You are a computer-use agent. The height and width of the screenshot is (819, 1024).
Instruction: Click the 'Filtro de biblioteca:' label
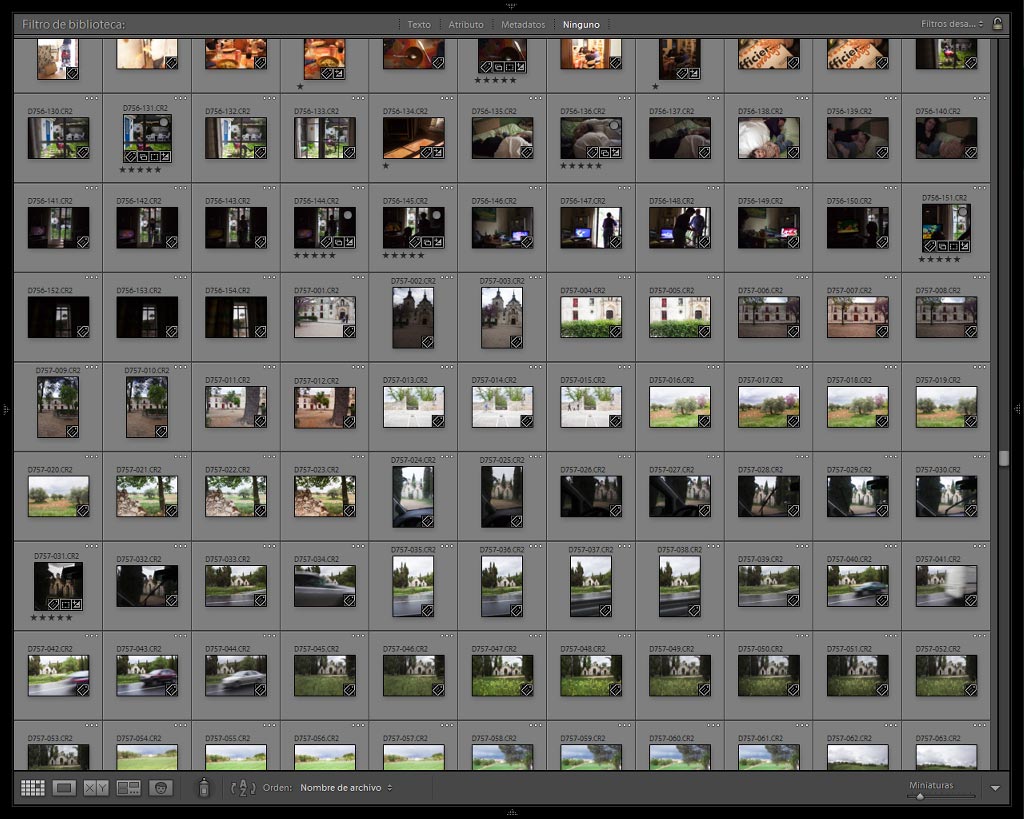73,24
